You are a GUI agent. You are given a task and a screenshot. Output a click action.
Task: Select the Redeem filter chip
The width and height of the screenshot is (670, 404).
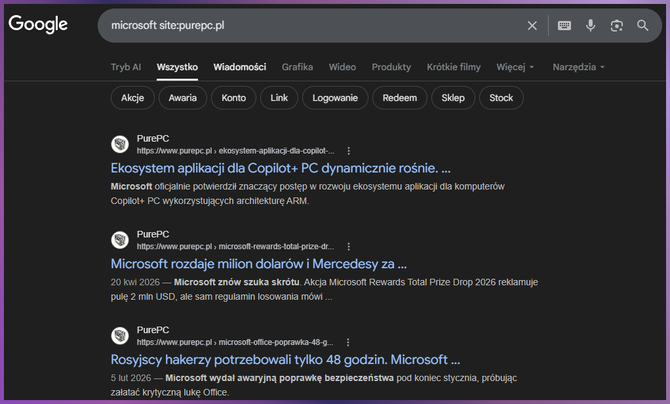(400, 98)
